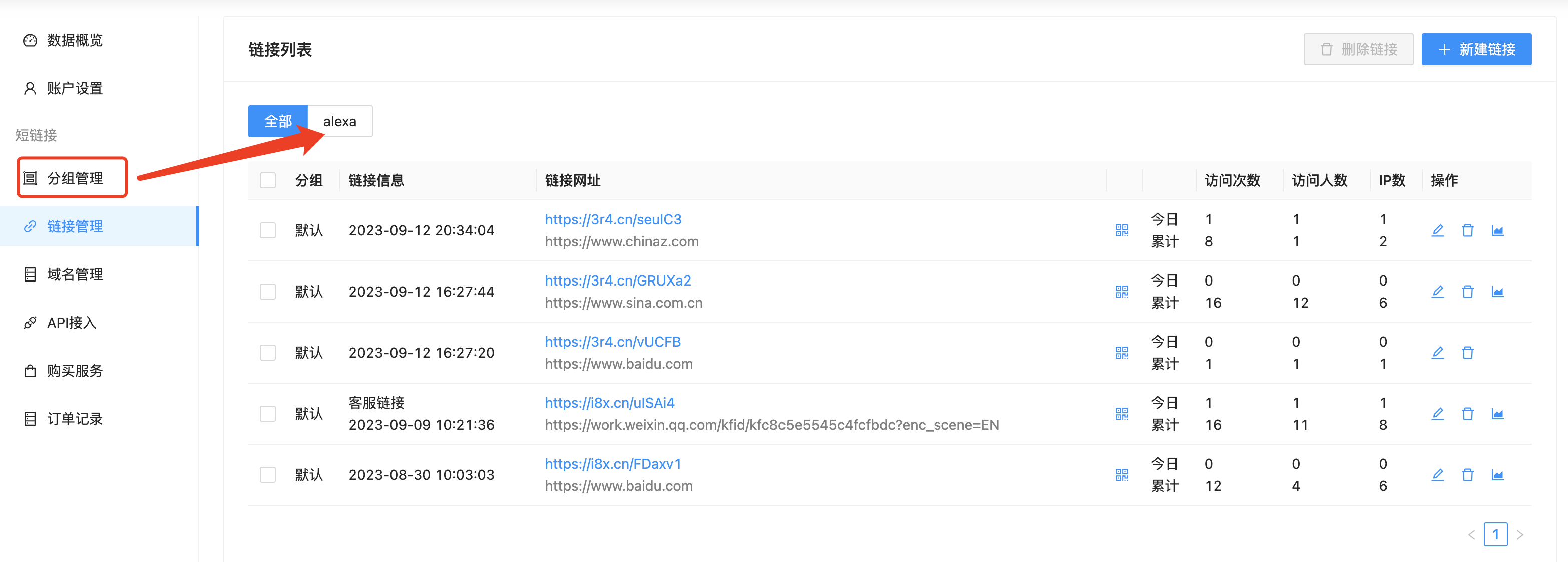The width and height of the screenshot is (1568, 562).
Task: Switch to the alexa group tab
Action: pyautogui.click(x=339, y=121)
